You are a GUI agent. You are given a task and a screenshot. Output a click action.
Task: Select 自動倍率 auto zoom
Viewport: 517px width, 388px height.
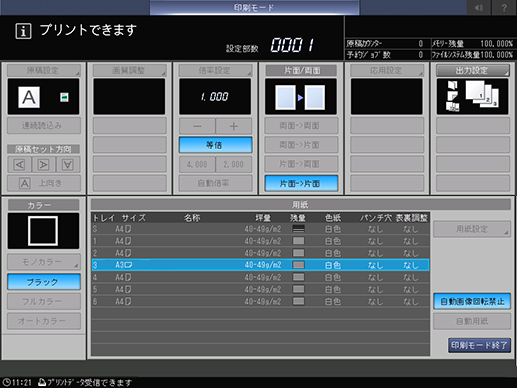click(215, 183)
